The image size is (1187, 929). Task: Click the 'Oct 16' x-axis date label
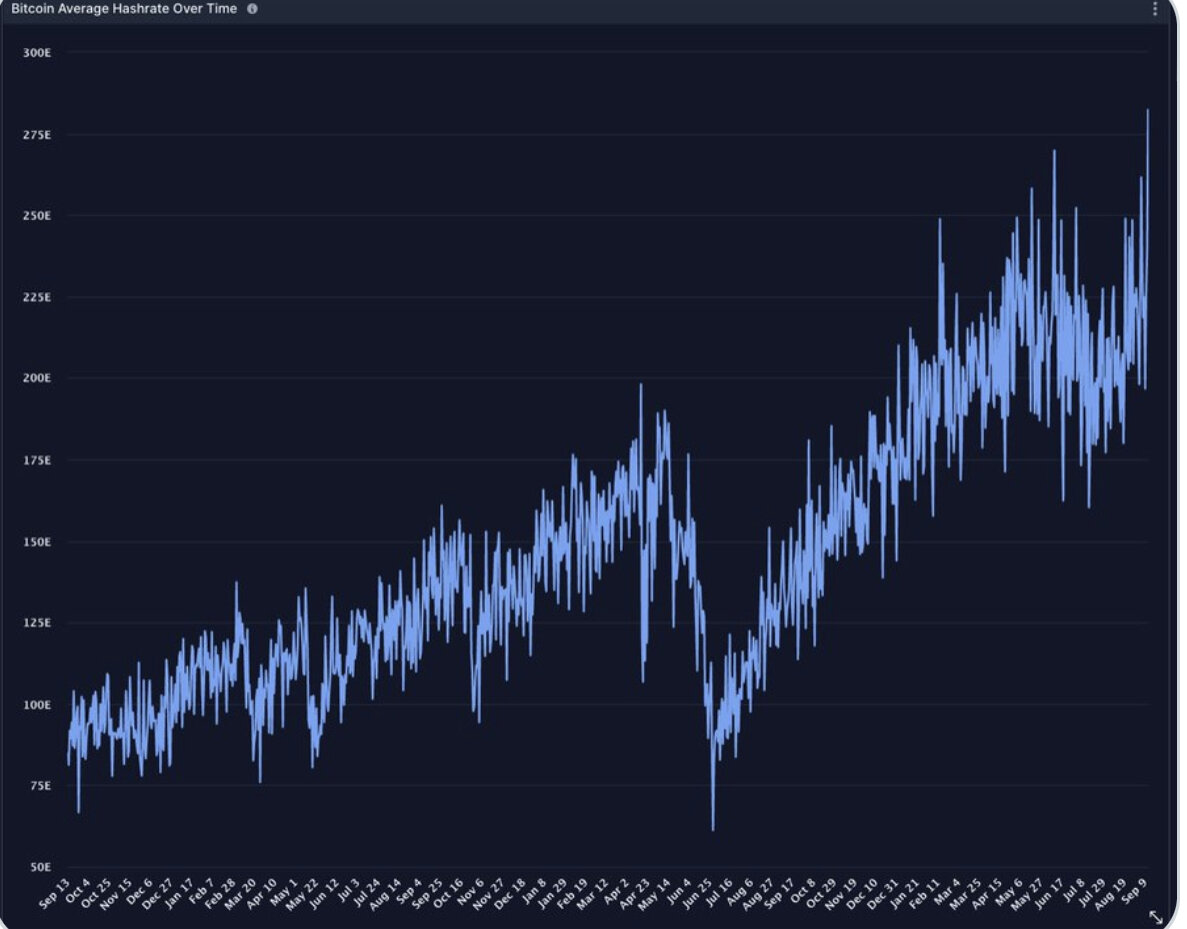point(450,893)
